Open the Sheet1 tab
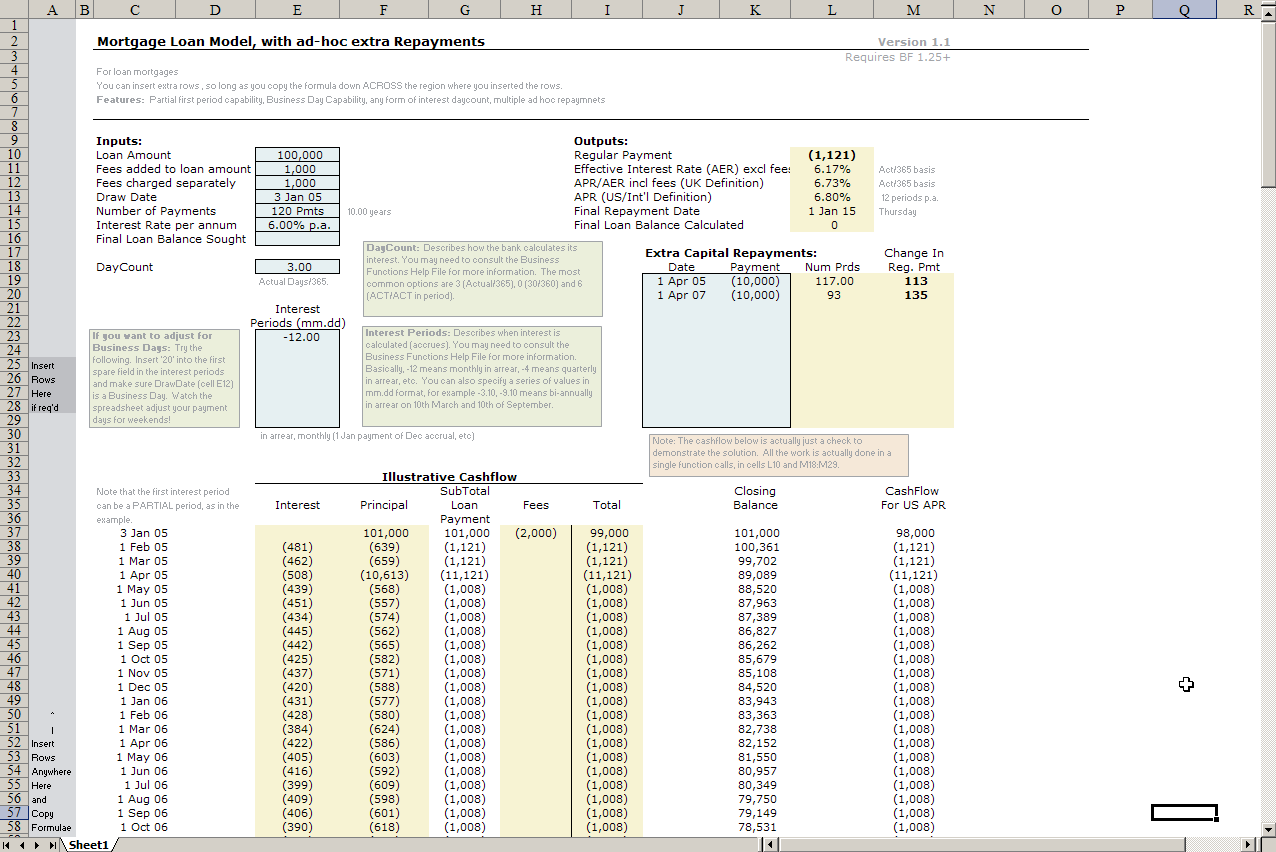 pos(88,845)
